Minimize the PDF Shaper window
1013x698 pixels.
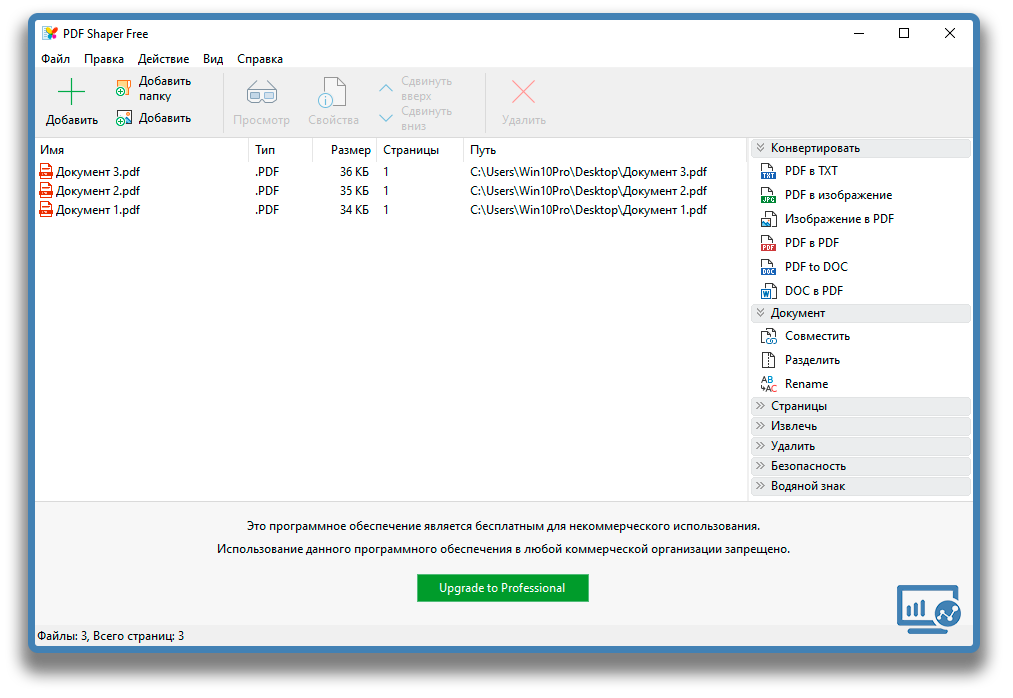pyautogui.click(x=859, y=33)
